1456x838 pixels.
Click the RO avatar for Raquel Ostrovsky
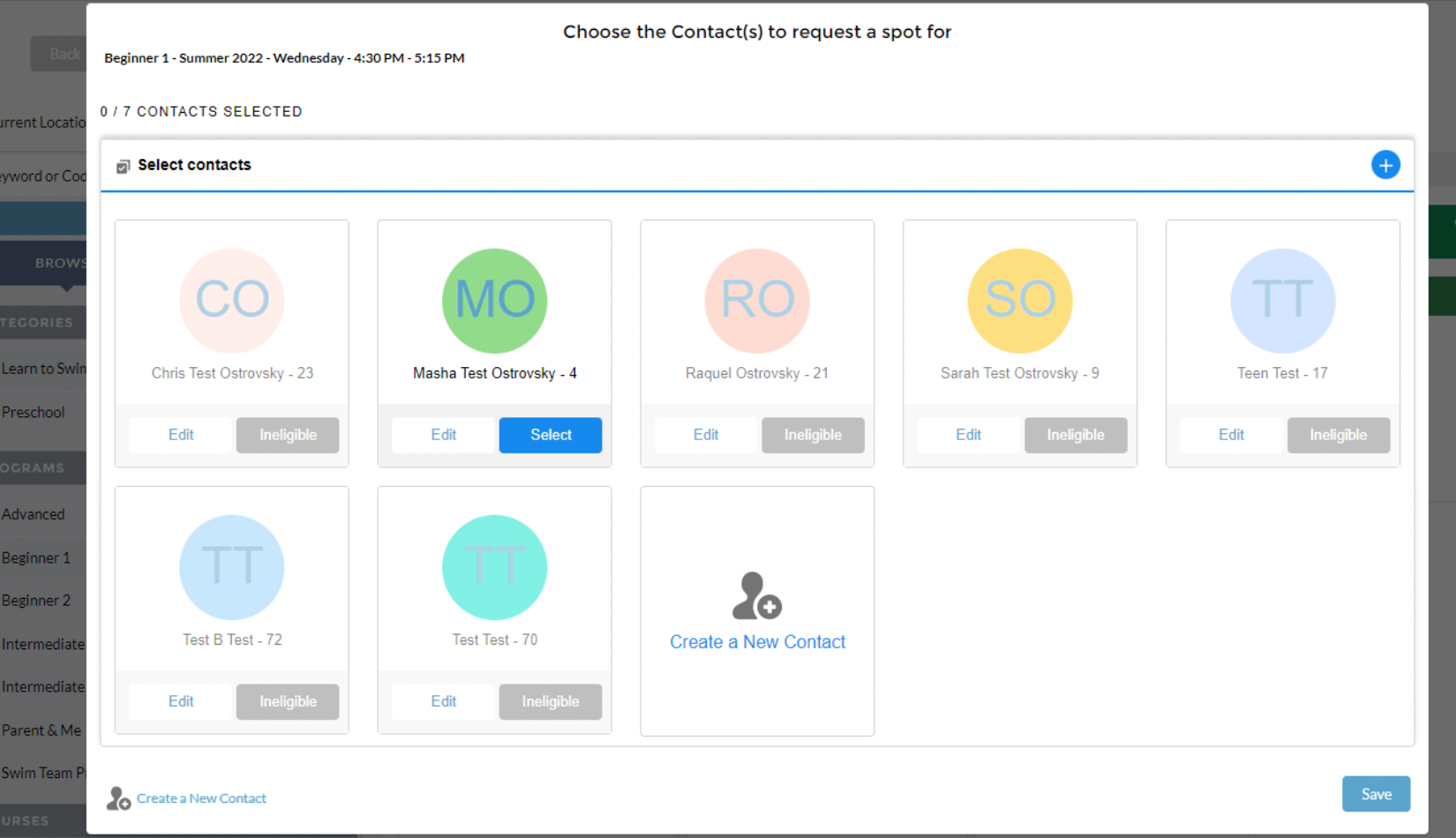(757, 301)
